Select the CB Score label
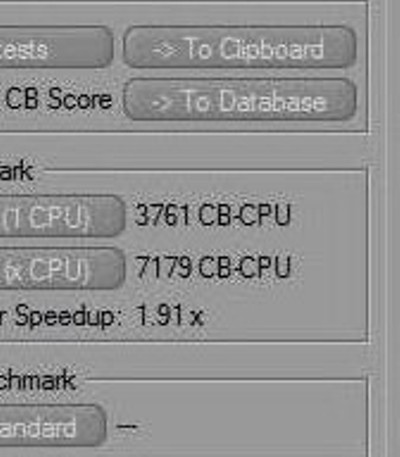400x457 pixels. [x=59, y=99]
